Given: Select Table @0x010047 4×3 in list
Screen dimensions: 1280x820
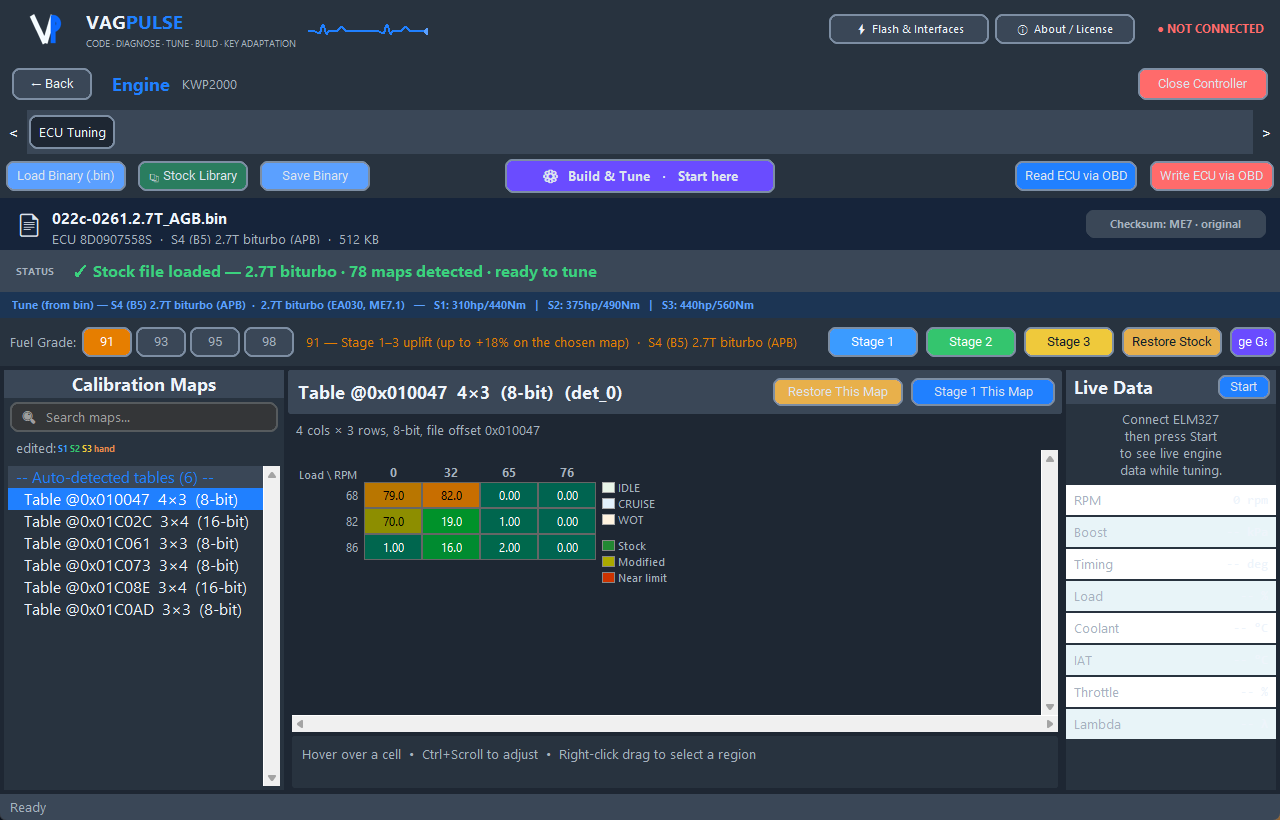Looking at the screenshot, I should click(x=135, y=500).
